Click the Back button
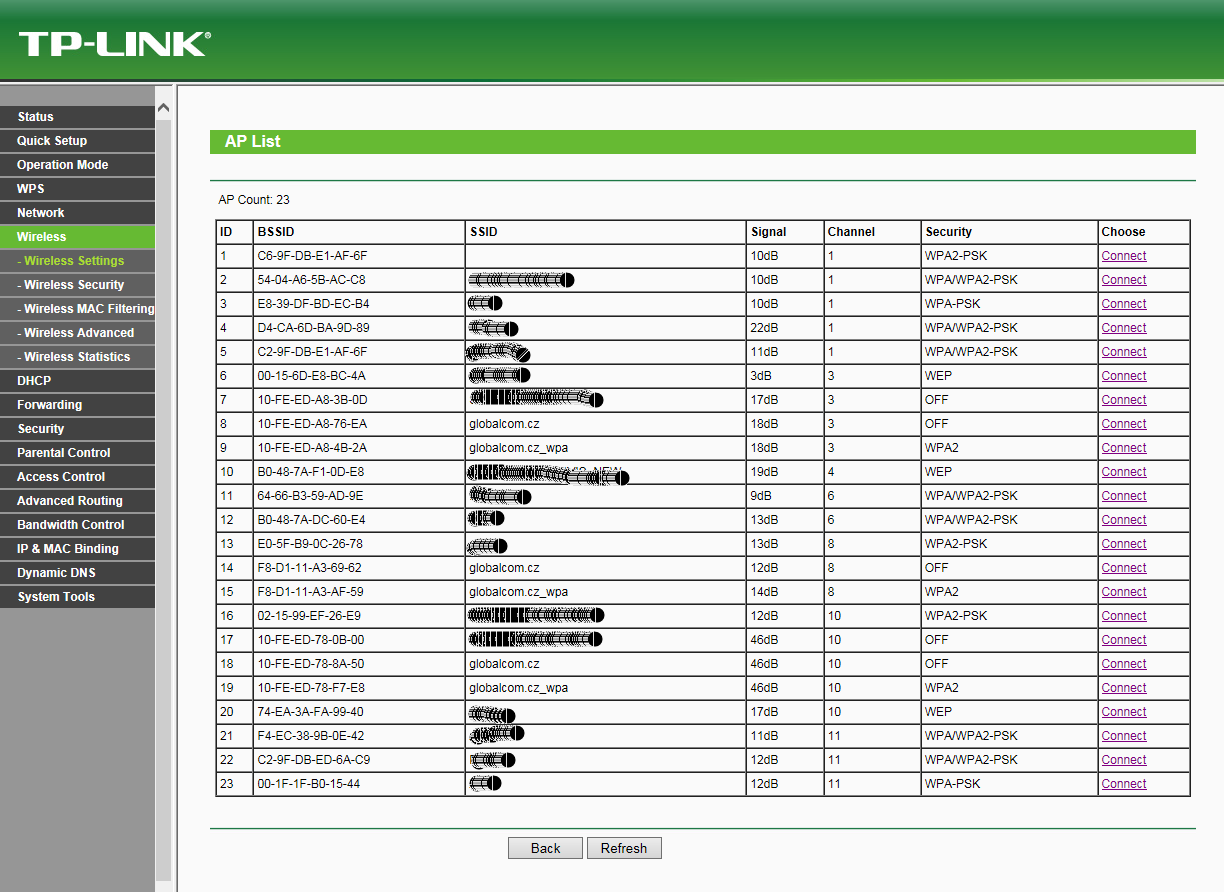1224x892 pixels. point(545,848)
